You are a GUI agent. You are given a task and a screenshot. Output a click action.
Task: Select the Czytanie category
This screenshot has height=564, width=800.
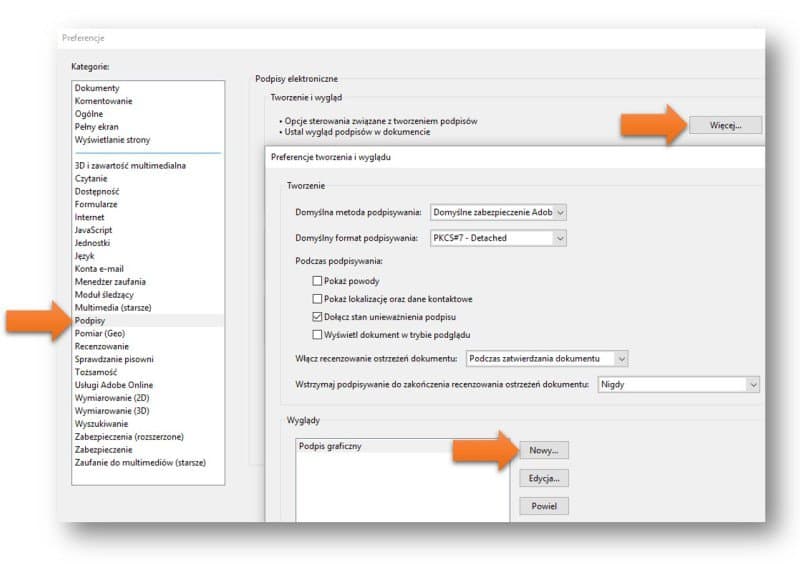point(147,178)
